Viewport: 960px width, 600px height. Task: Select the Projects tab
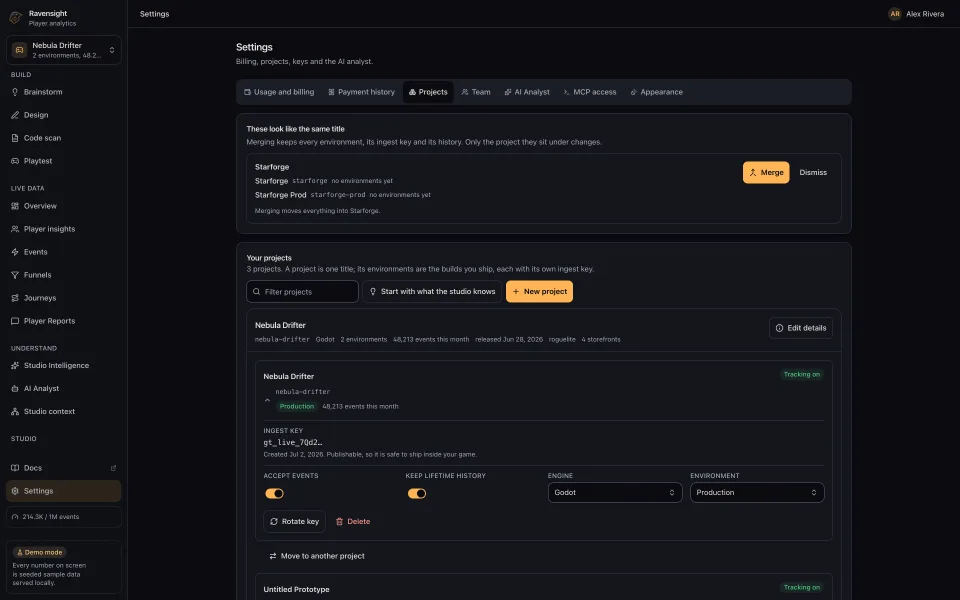point(428,92)
